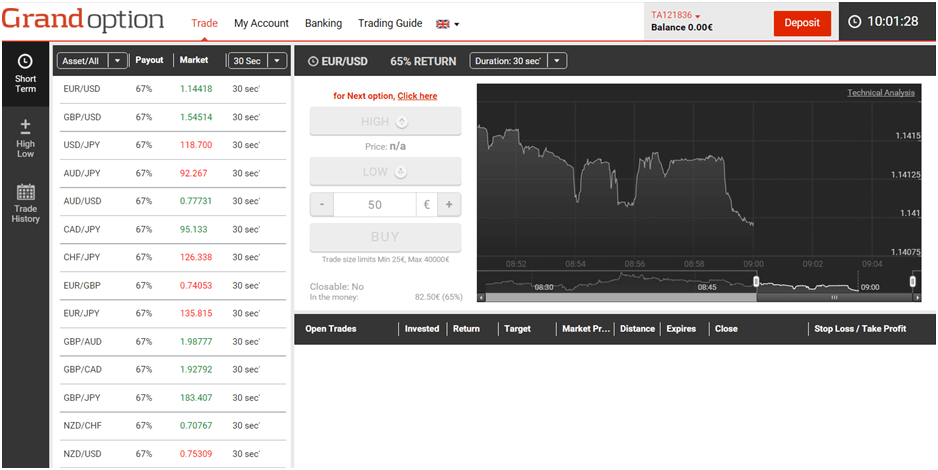Screen dimensions: 938x470
Task: Open the Short Term clock icon
Action: [x=25, y=61]
